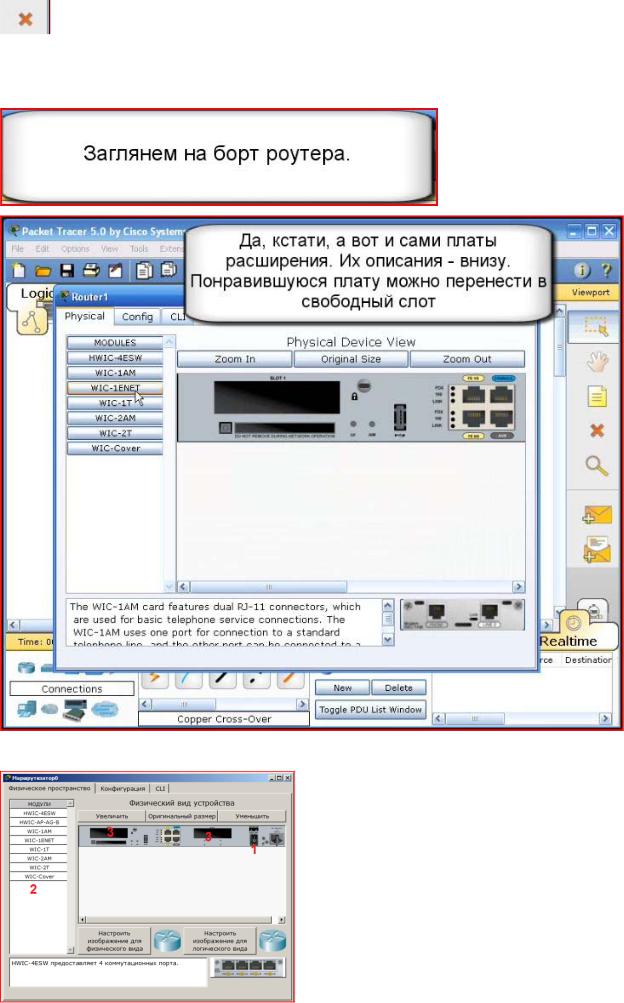Choose the Place Note tool

(x=597, y=397)
